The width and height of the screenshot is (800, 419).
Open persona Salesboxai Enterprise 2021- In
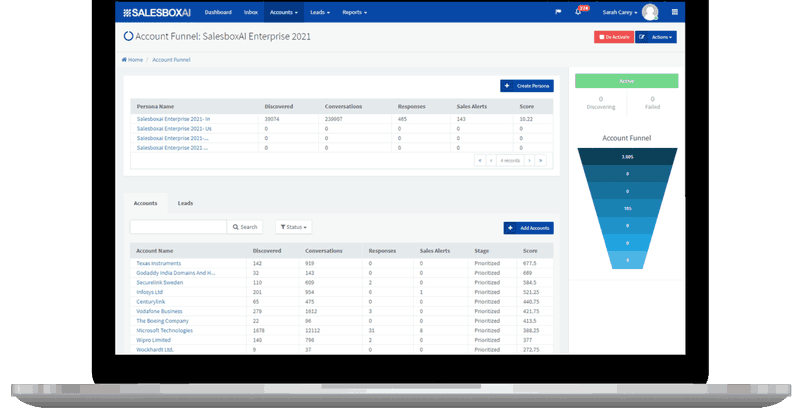click(173, 119)
